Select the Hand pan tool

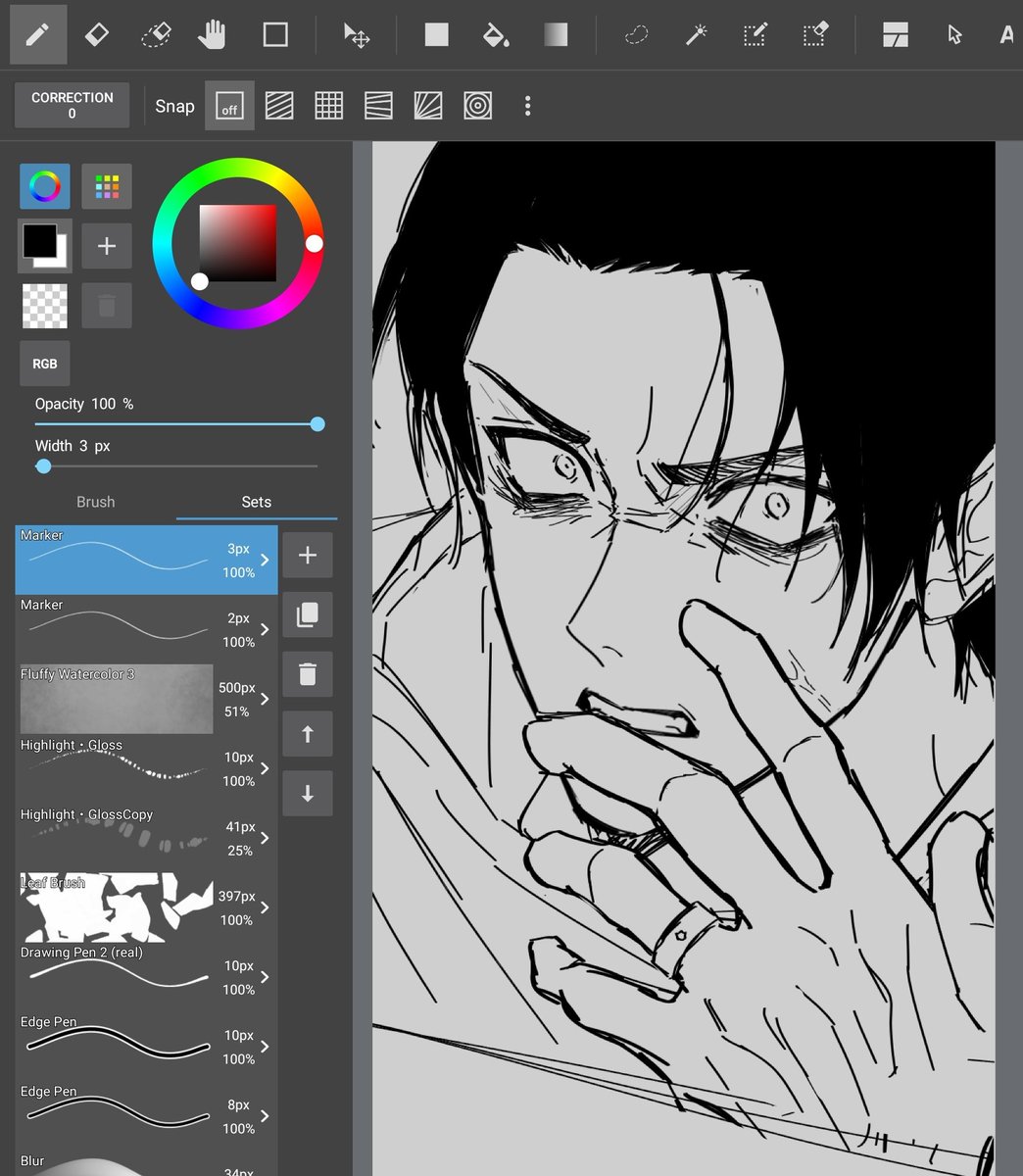(213, 34)
